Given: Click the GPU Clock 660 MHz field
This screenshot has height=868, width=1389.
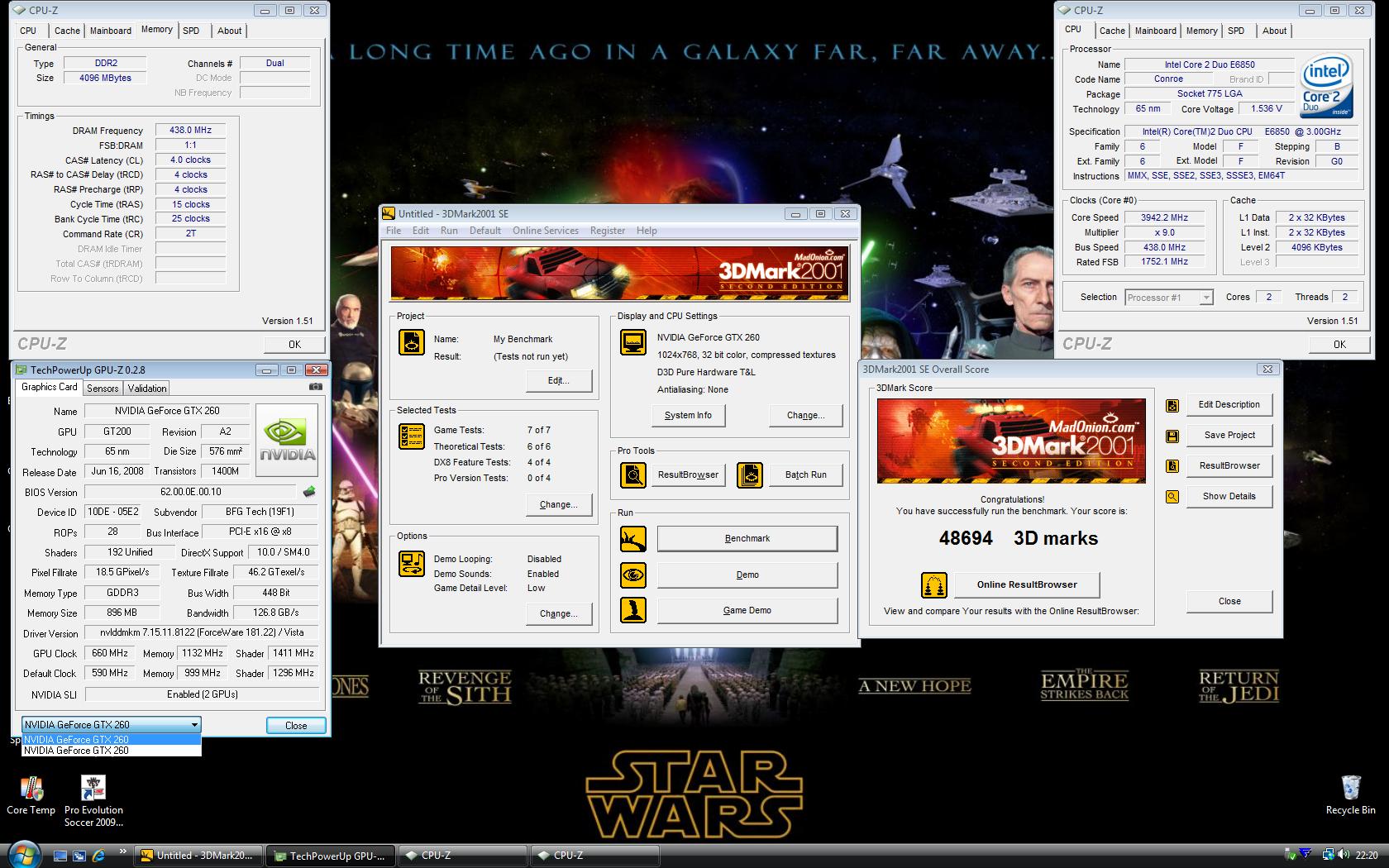Looking at the screenshot, I should (109, 653).
